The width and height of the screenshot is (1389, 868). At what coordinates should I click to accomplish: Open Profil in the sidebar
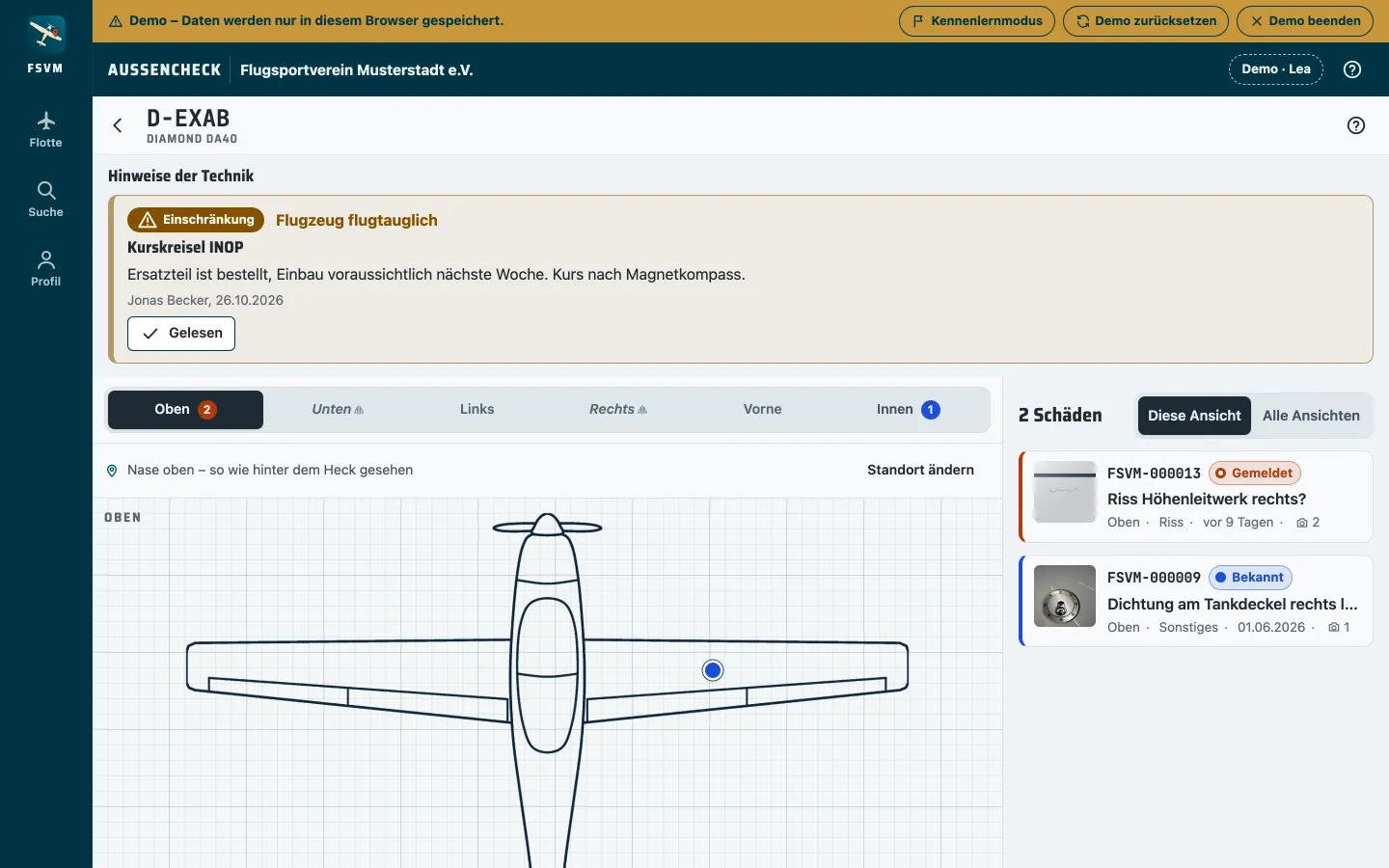(45, 269)
